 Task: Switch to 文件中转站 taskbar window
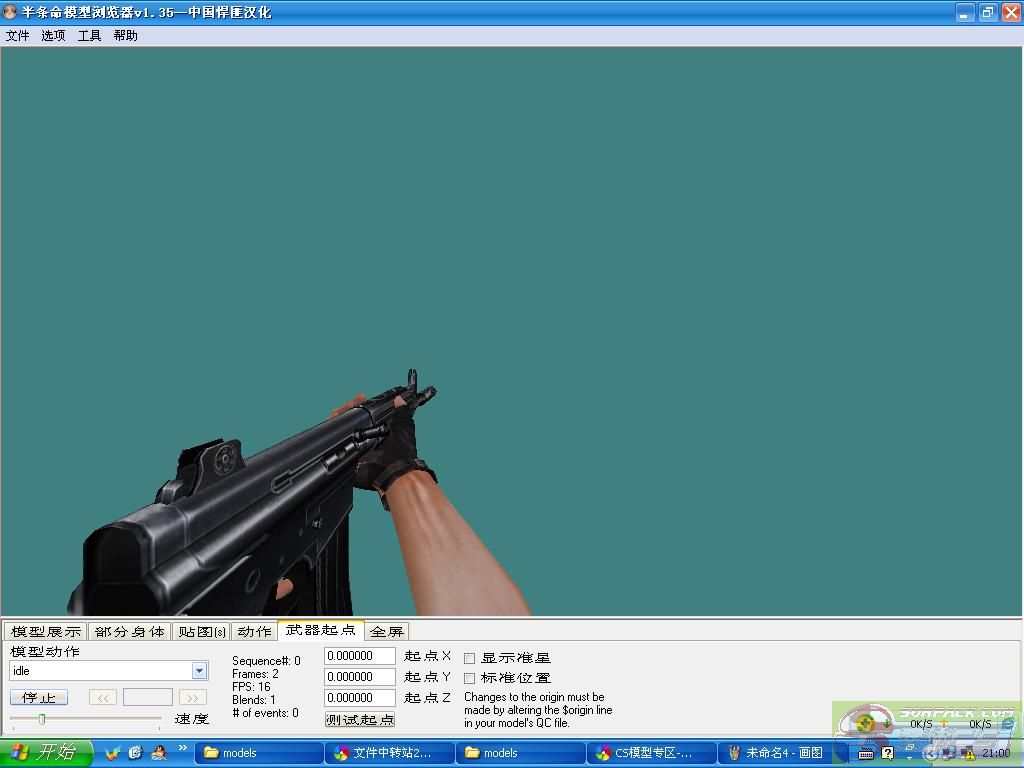390,753
